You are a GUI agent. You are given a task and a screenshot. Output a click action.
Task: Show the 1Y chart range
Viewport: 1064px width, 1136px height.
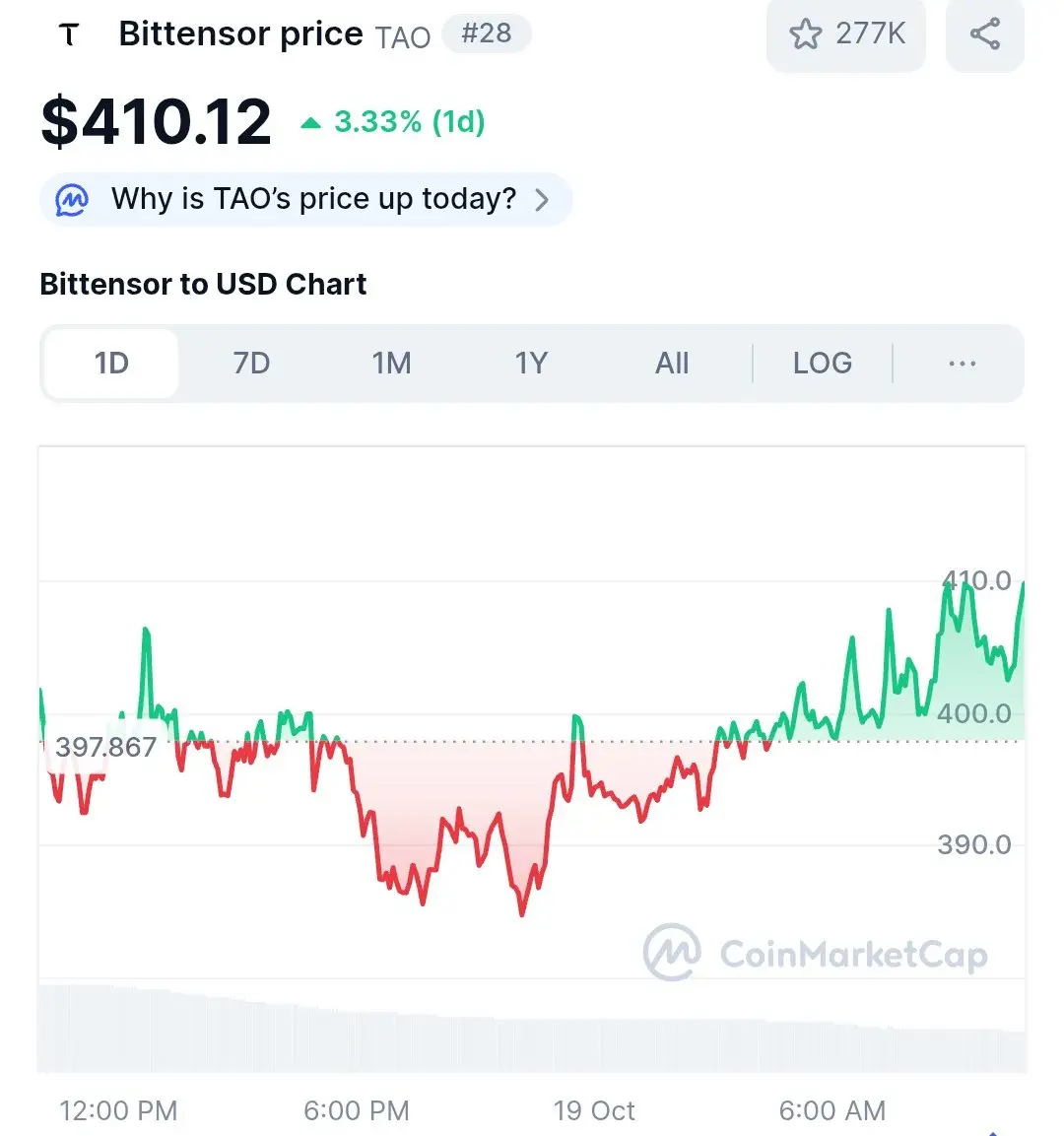(x=531, y=364)
